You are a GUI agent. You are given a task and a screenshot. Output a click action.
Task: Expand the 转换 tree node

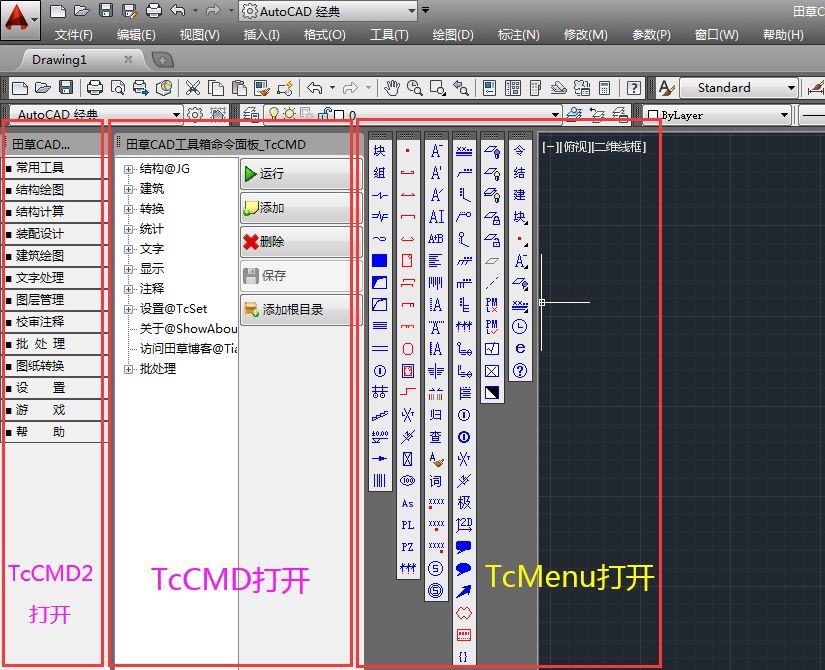pyautogui.click(x=128, y=209)
